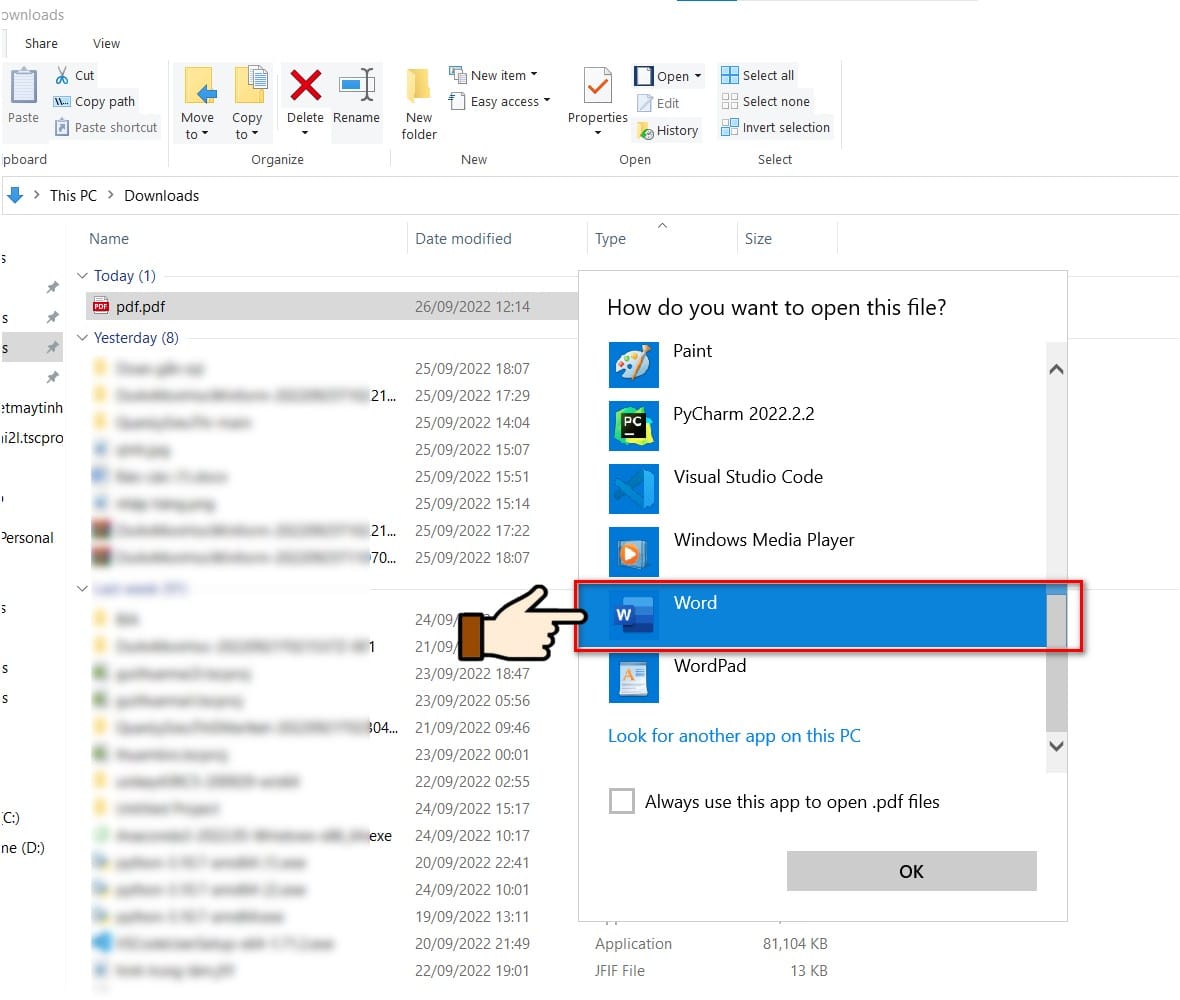This screenshot has width=1180, height=1000.
Task: Click the Rename icon
Action: (x=357, y=85)
